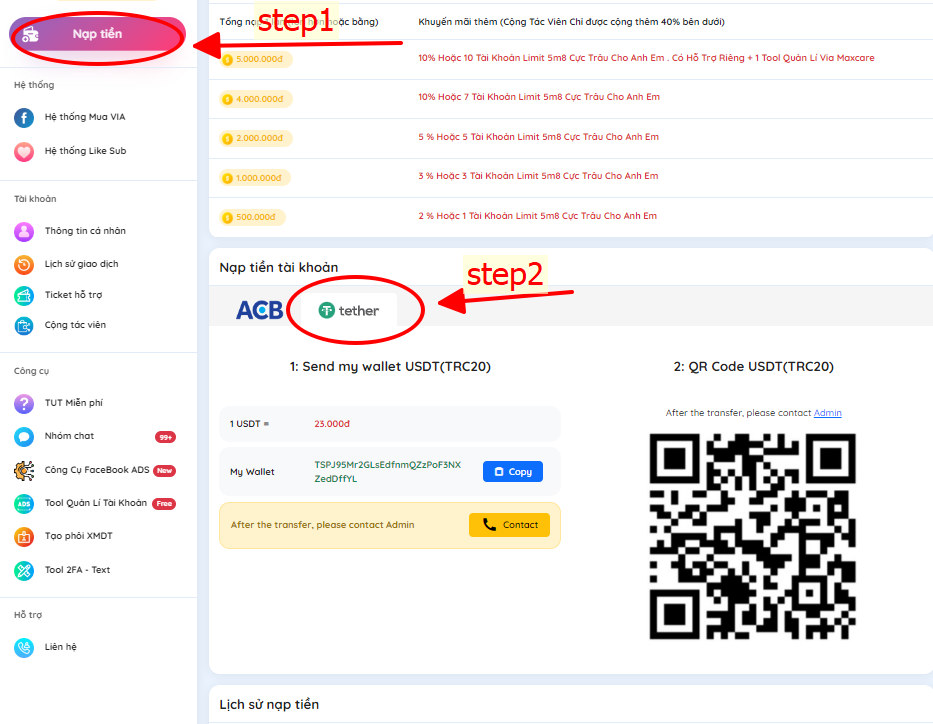Click the coin icon on the 1.000.000đ tier
Image resolution: width=933 pixels, height=724 pixels.
click(x=227, y=178)
